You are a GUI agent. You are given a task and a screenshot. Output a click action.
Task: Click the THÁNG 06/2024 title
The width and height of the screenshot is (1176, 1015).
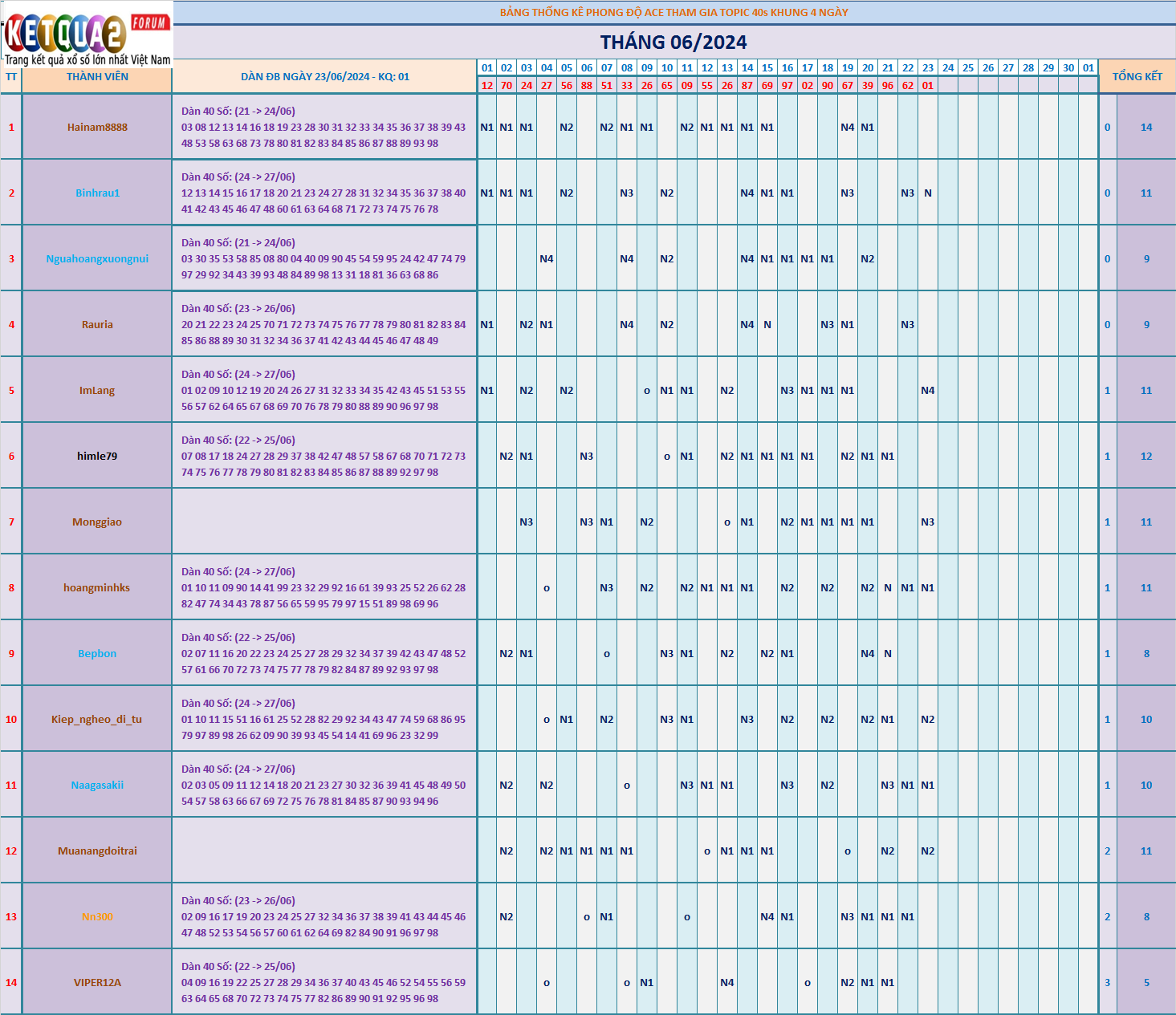click(x=673, y=43)
